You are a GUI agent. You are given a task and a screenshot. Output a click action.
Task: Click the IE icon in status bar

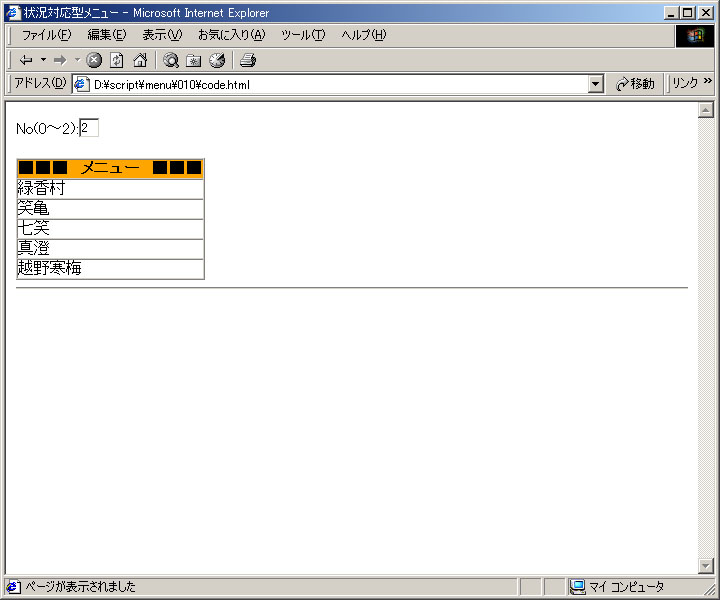point(13,587)
